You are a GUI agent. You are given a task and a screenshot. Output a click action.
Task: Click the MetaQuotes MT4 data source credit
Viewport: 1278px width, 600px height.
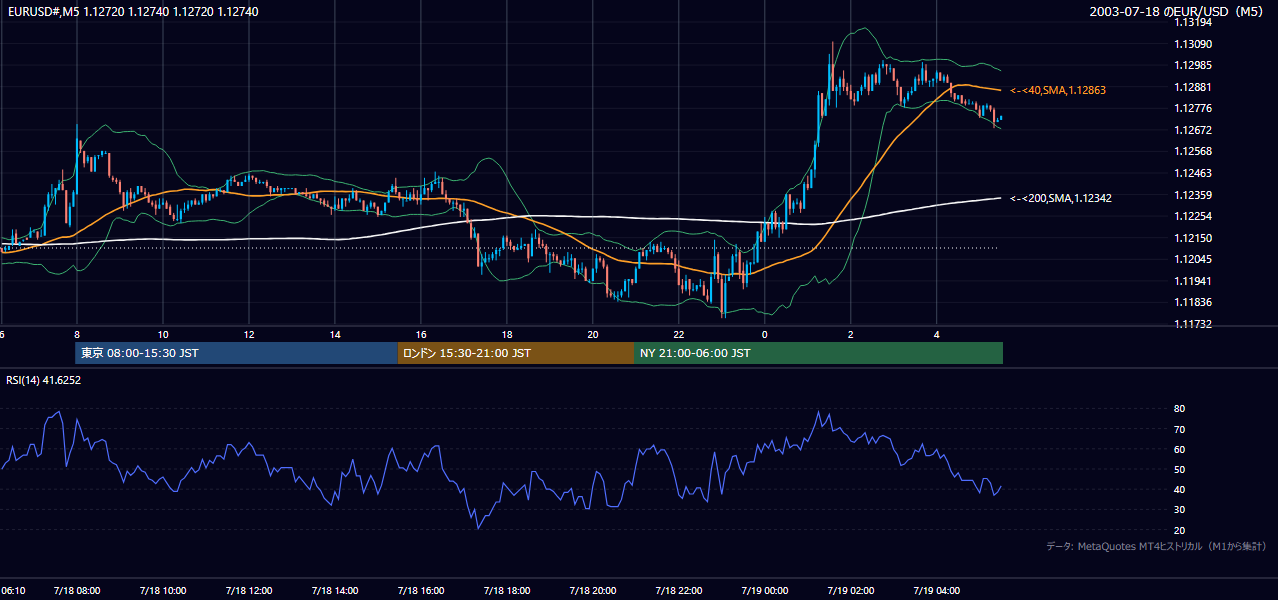(1156, 546)
